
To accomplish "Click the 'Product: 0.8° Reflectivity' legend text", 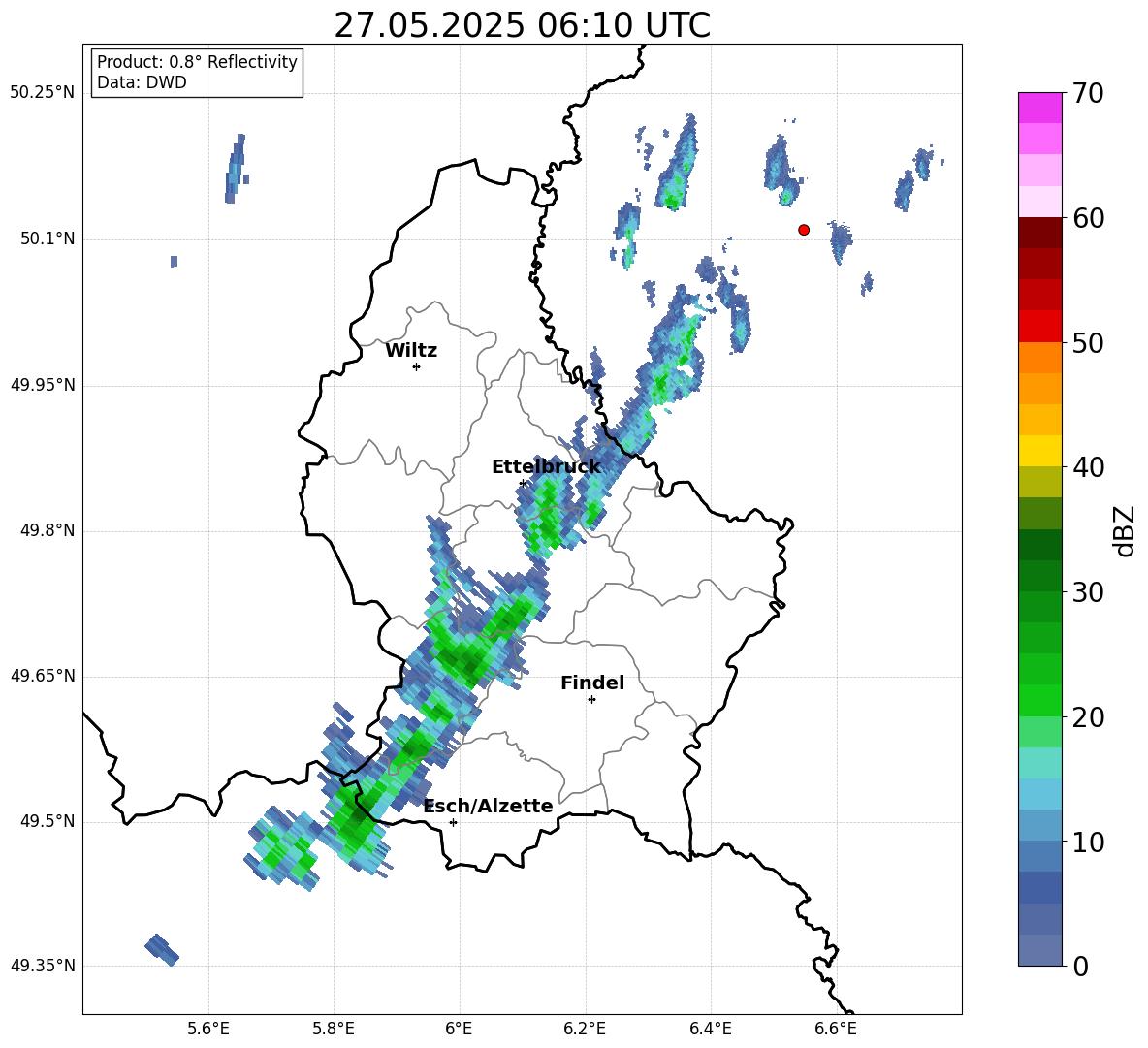I will [197, 61].
